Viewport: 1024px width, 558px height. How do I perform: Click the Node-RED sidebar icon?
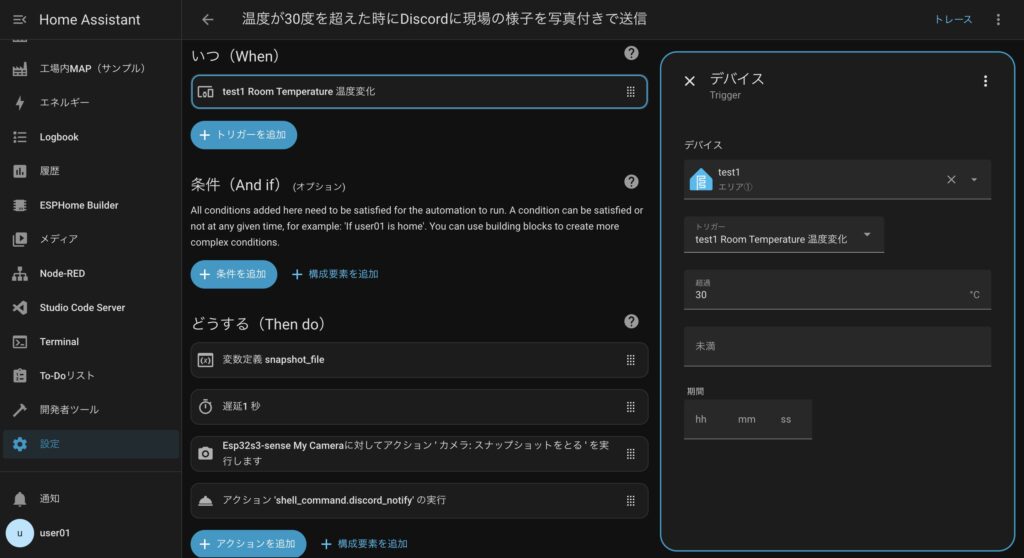click(x=20, y=274)
